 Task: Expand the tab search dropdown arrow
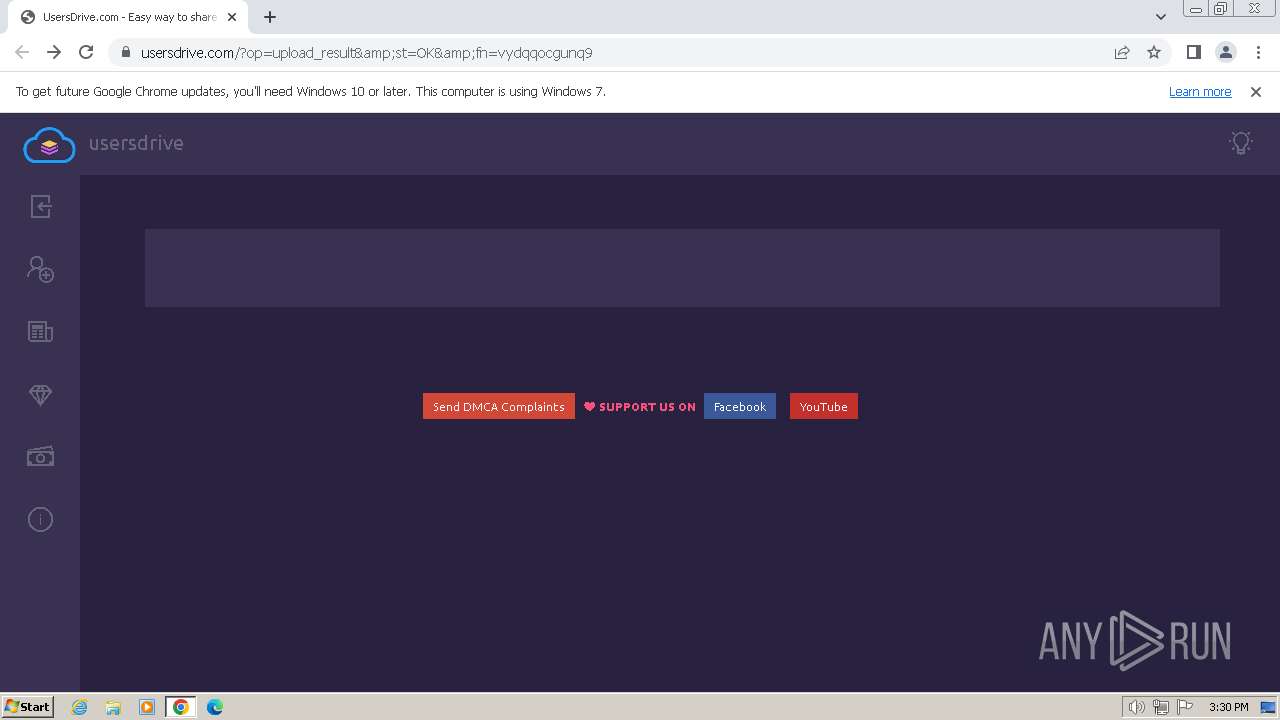[x=1161, y=17]
